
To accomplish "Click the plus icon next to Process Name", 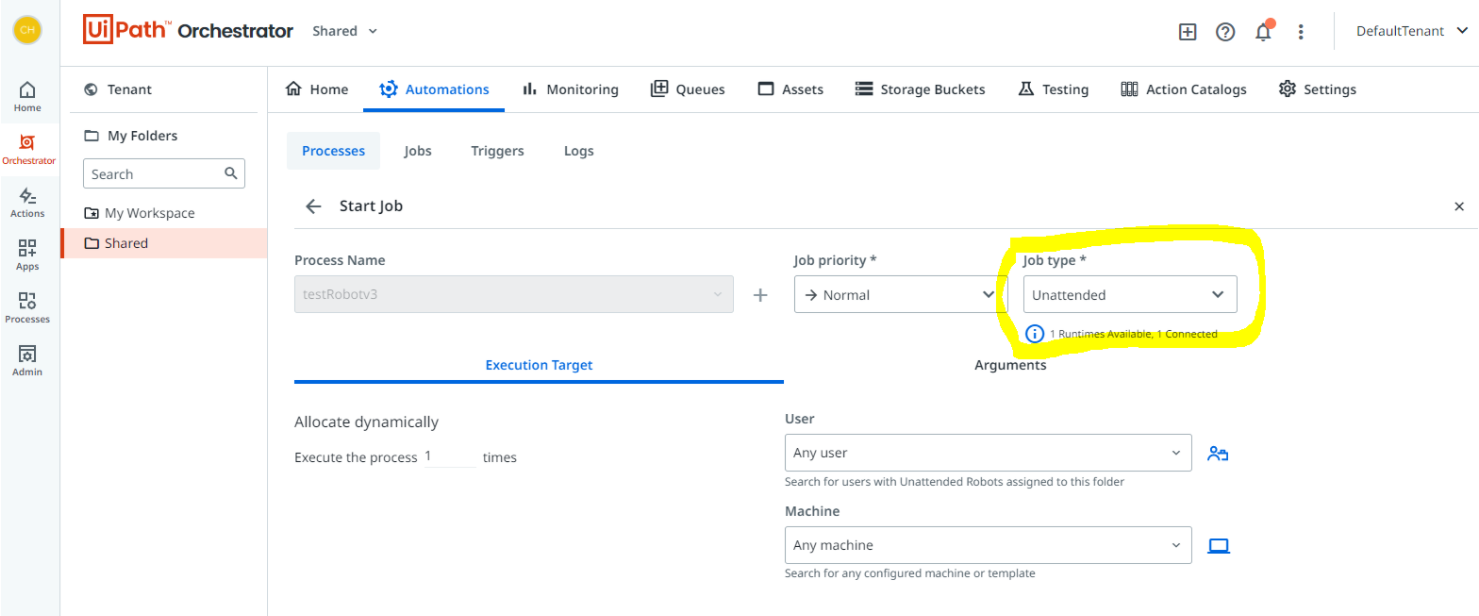I will [x=760, y=295].
